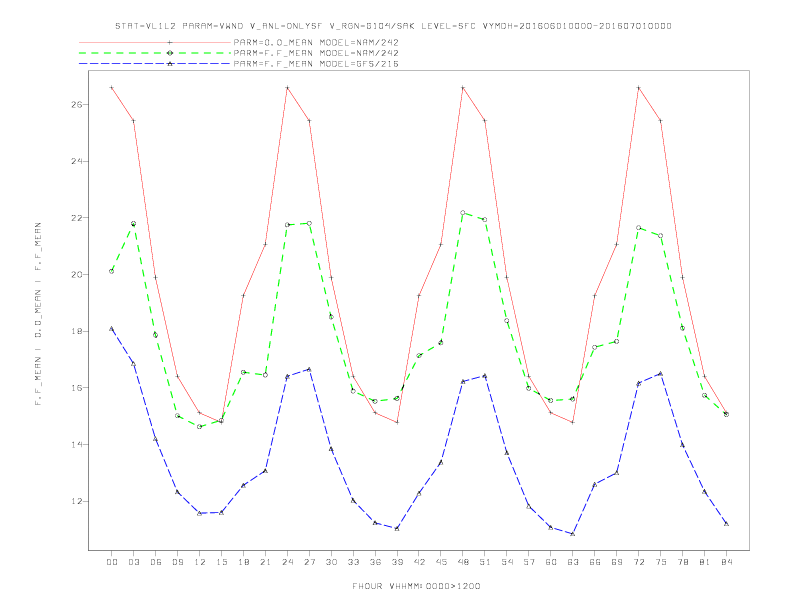The height and width of the screenshot is (612, 792).
Task: Click x-axis tick label 57
Action: (x=529, y=562)
